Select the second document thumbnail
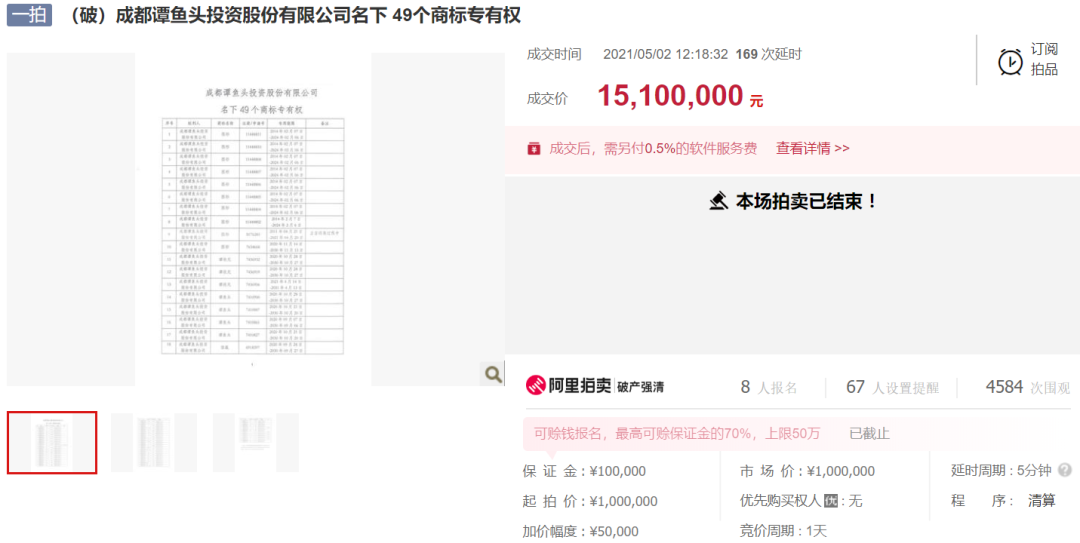The width and height of the screenshot is (1080, 543). click(153, 442)
